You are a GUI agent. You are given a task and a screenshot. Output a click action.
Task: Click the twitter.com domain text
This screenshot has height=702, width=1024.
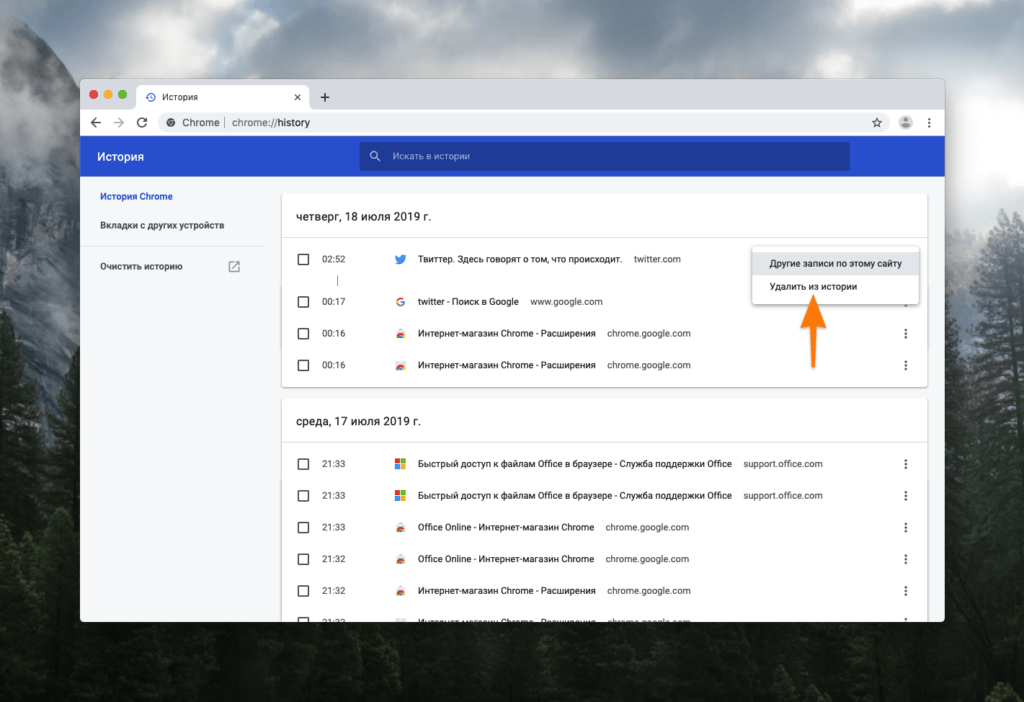click(657, 259)
